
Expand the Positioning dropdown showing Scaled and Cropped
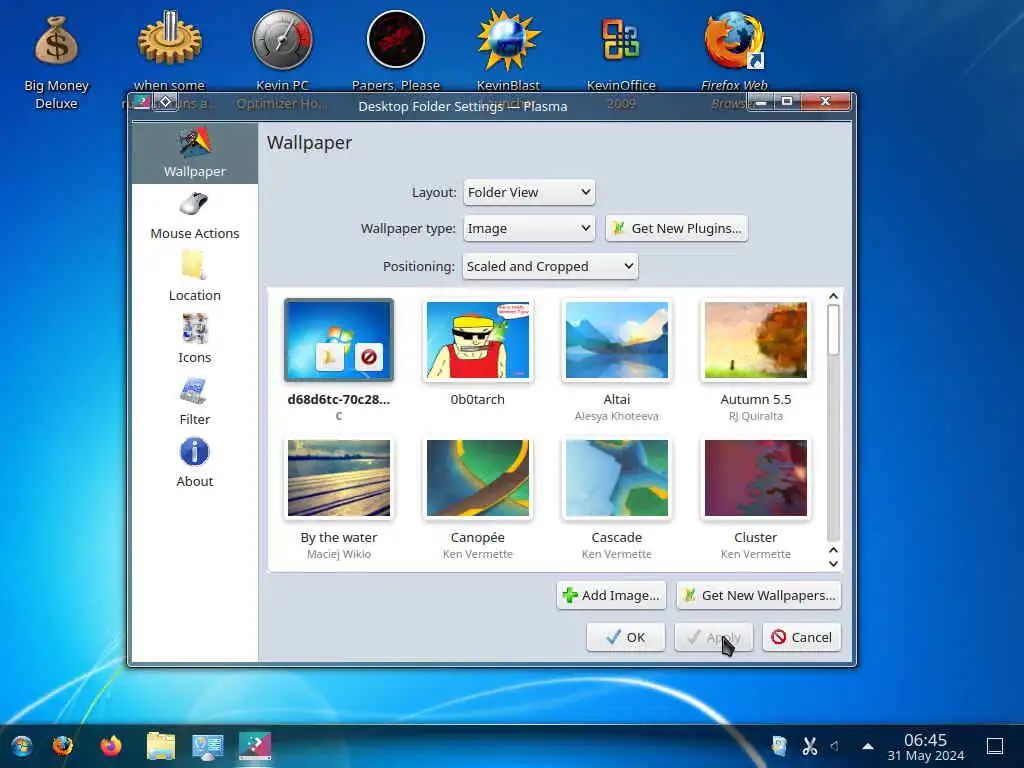pyautogui.click(x=550, y=266)
